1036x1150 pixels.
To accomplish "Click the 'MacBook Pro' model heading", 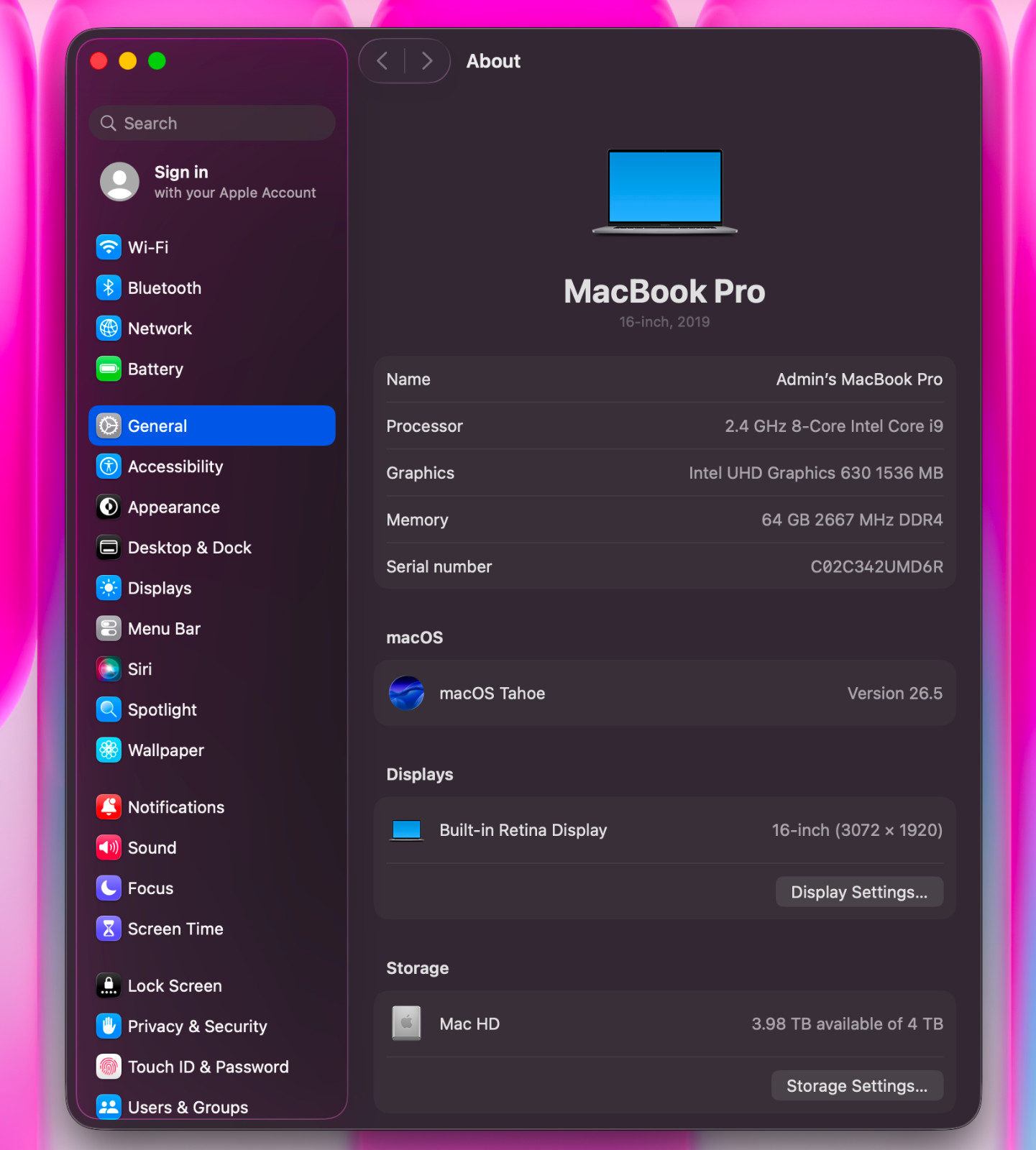I will click(x=664, y=291).
